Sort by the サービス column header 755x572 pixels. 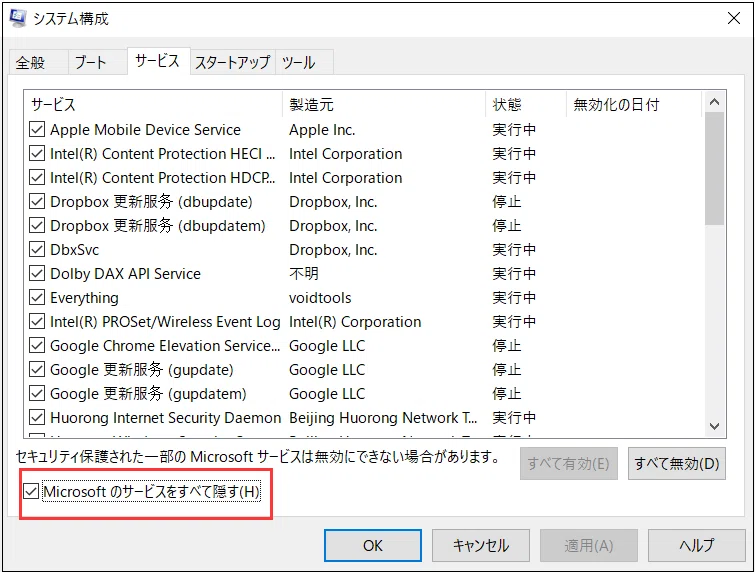pos(153,104)
